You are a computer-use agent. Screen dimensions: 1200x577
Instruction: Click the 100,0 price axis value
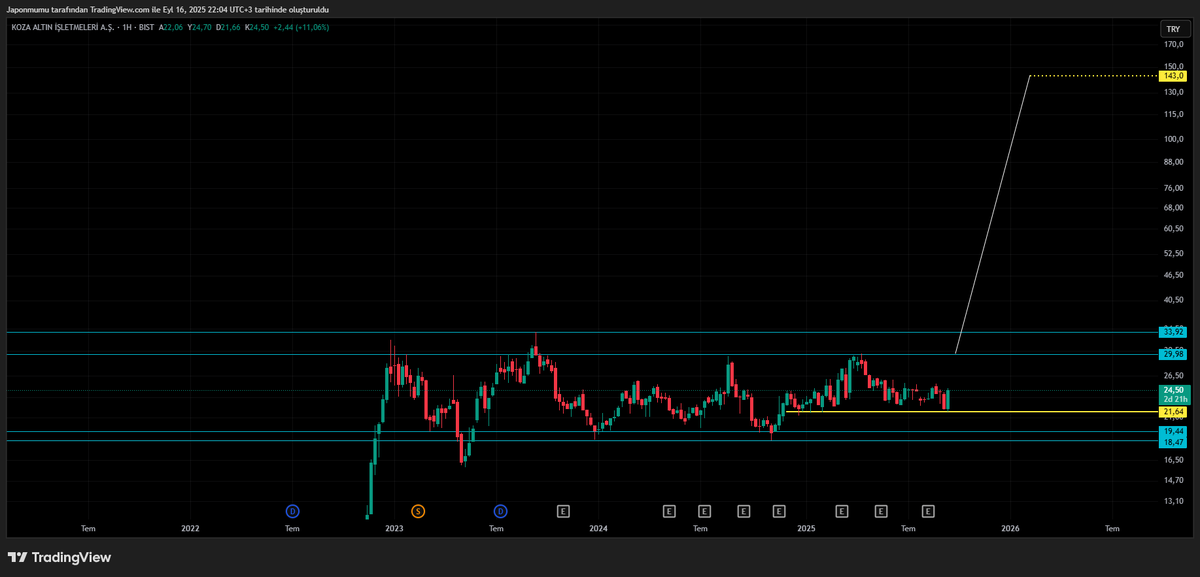(1173, 139)
